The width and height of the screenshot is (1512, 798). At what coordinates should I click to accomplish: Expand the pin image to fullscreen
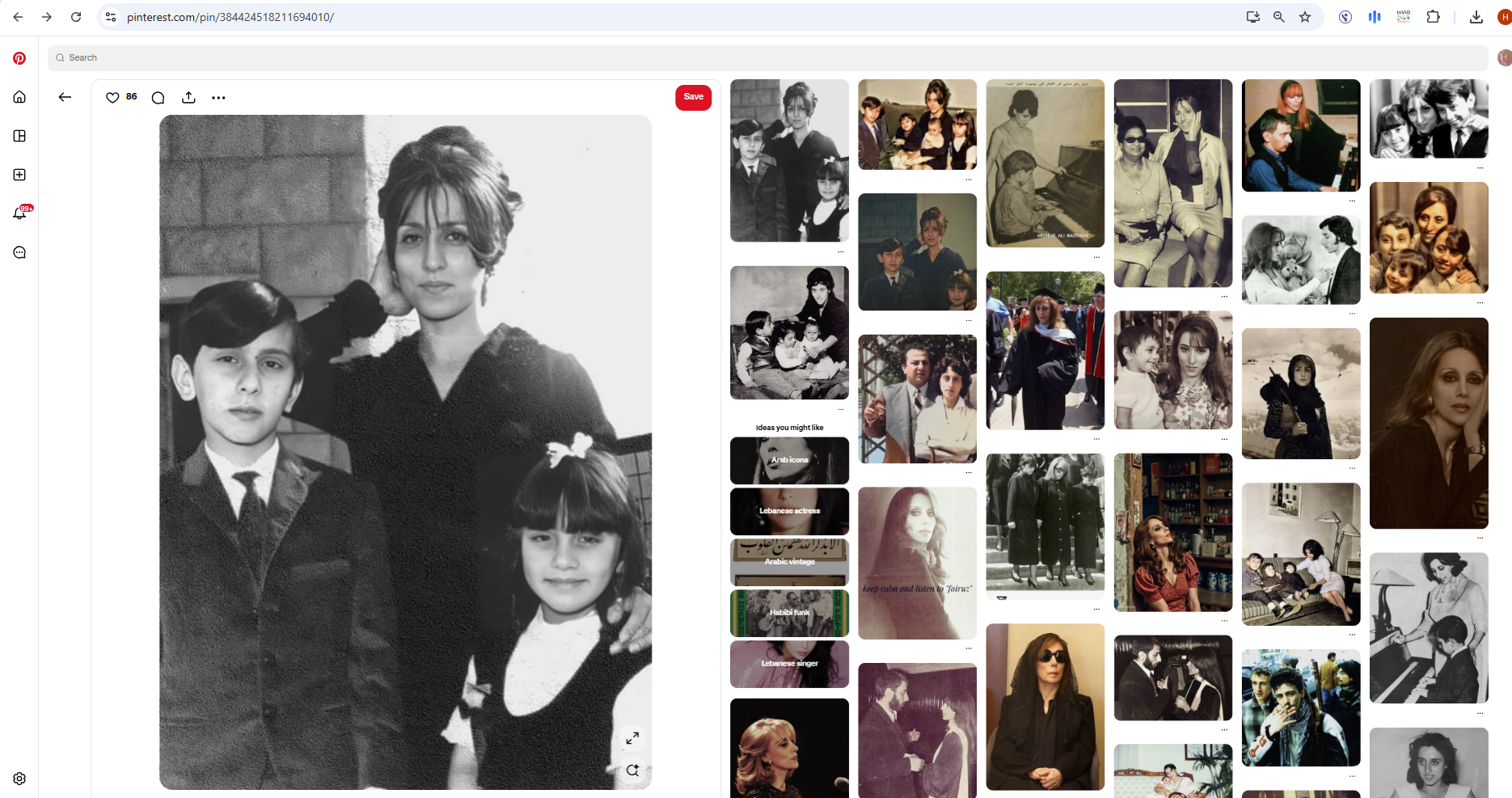click(632, 738)
